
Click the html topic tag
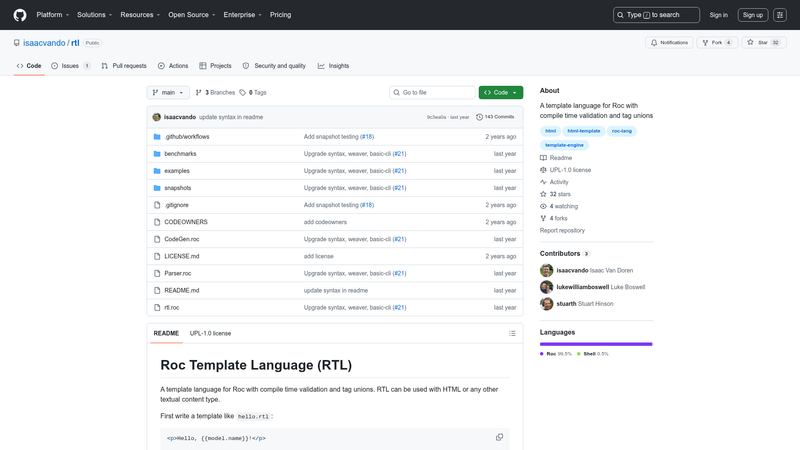tap(551, 131)
